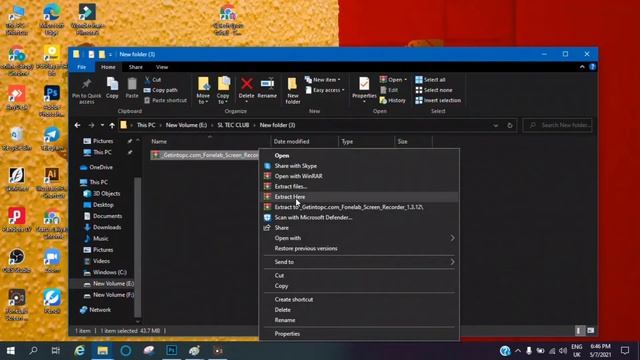Select Windows (C:) drive

[x=105, y=272]
